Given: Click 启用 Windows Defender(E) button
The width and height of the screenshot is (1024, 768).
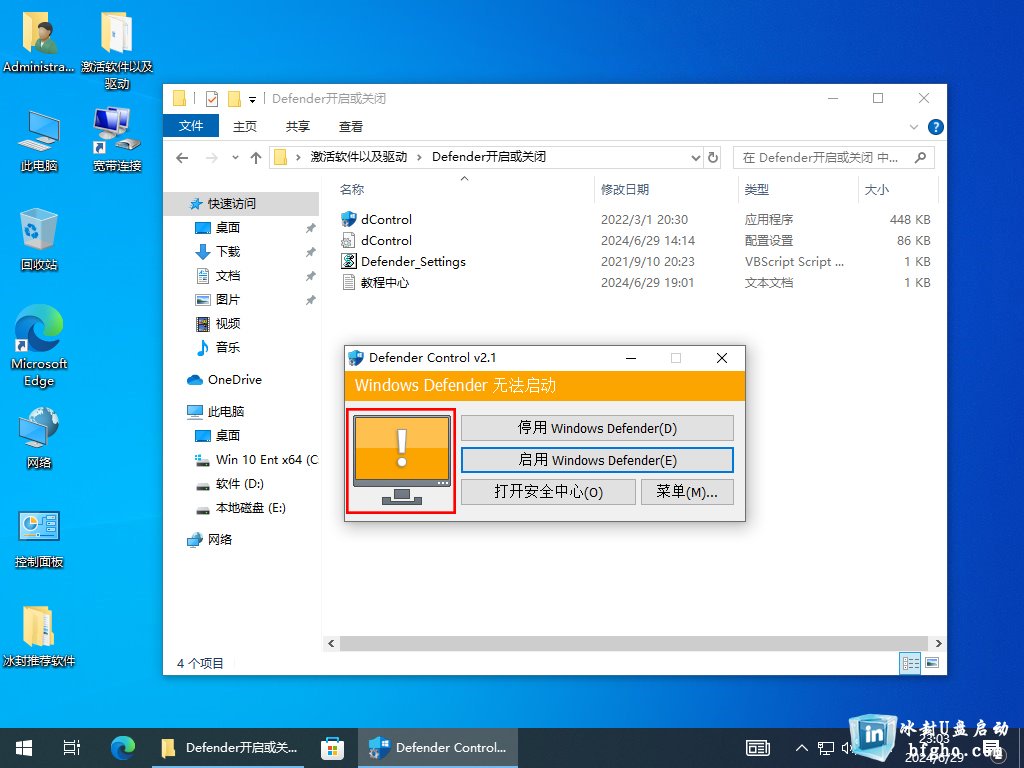Looking at the screenshot, I should pos(597,460).
